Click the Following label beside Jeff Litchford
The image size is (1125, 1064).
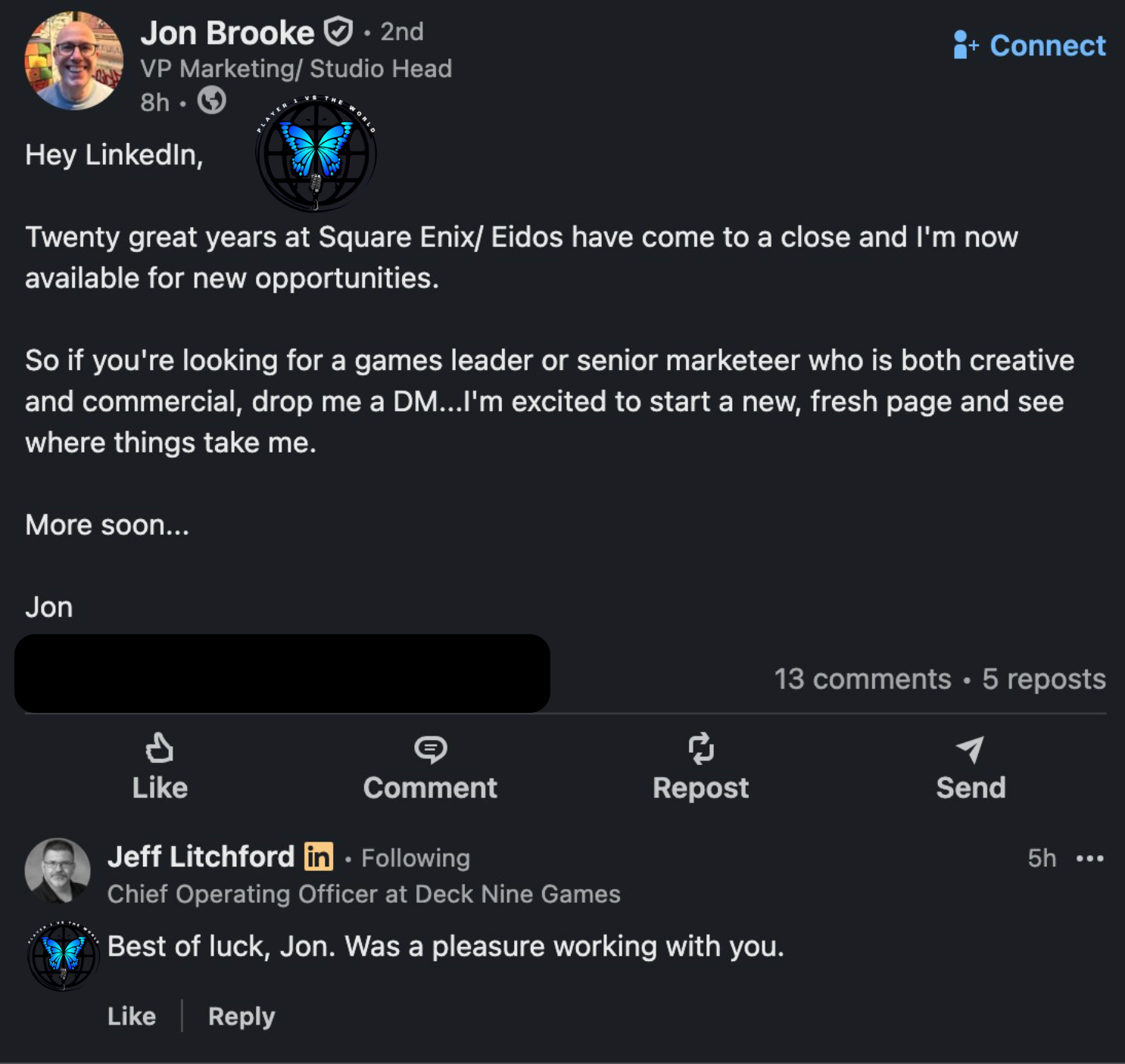point(416,858)
